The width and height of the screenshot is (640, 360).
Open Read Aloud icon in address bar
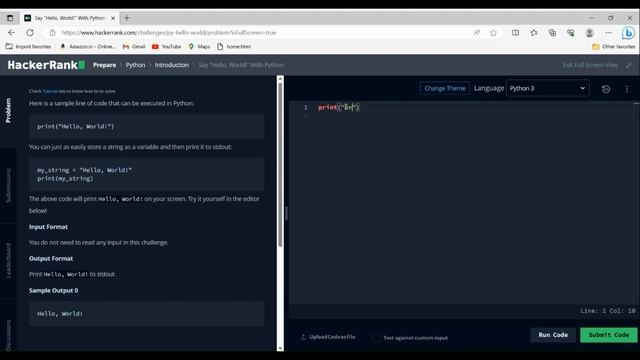(477, 33)
